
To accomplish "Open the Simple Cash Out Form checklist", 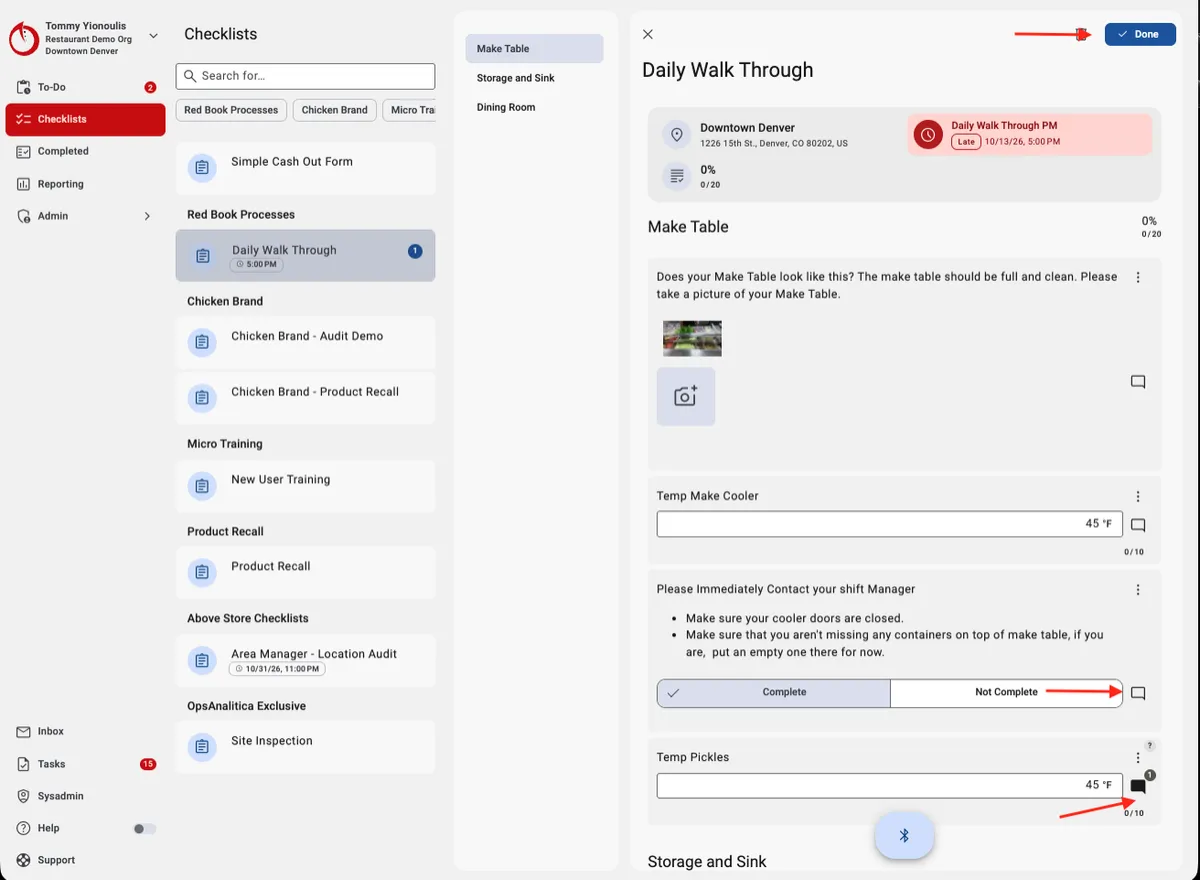I will 306,168.
